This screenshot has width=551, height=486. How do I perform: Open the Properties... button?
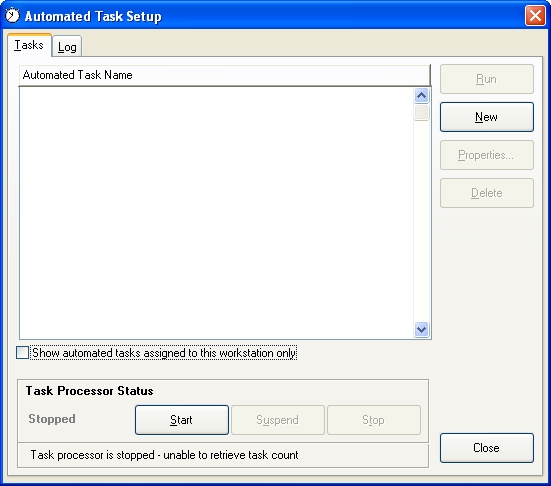pyautogui.click(x=487, y=155)
